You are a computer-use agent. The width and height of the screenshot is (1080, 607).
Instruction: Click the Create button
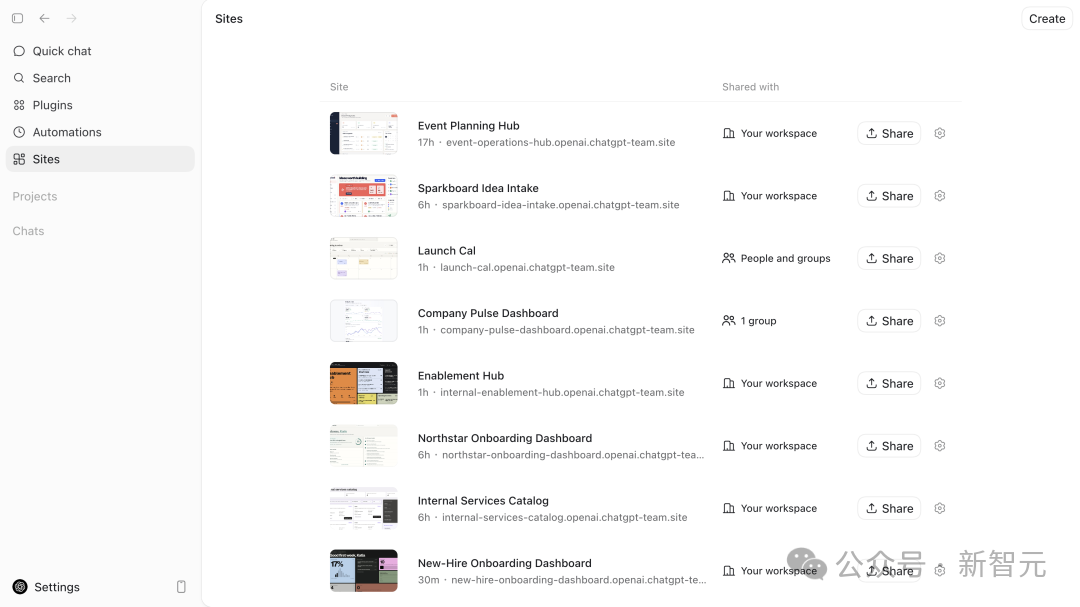point(1046,19)
